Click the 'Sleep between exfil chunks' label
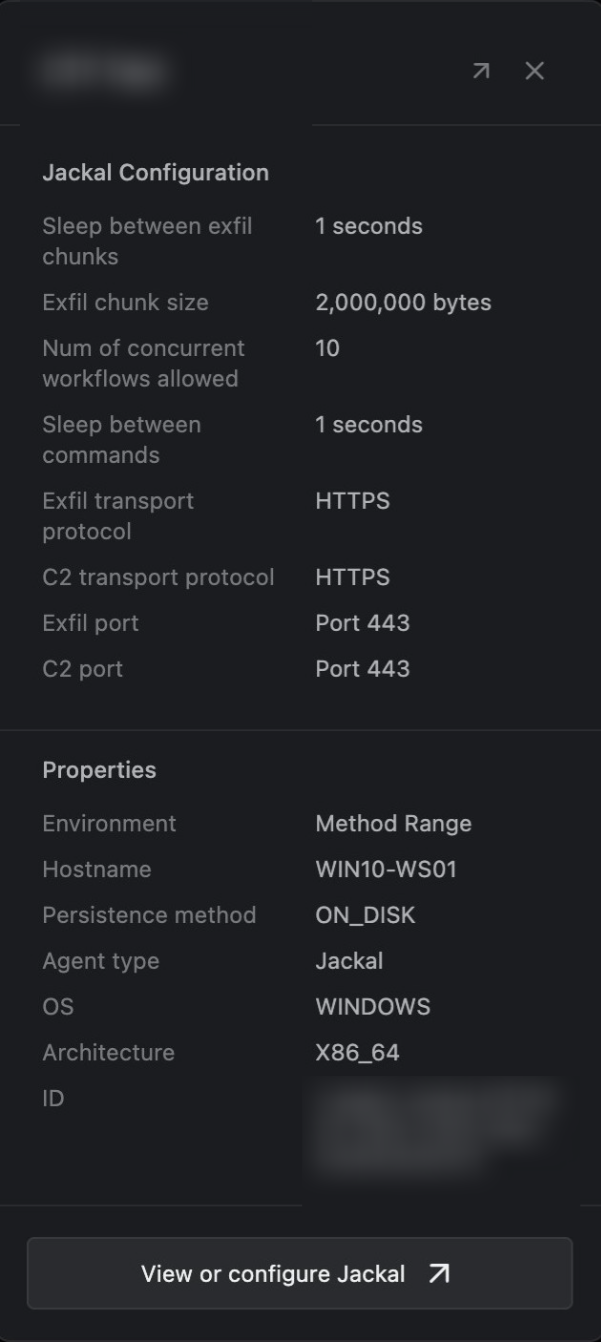Viewport: 601px width, 1342px height. click(147, 241)
